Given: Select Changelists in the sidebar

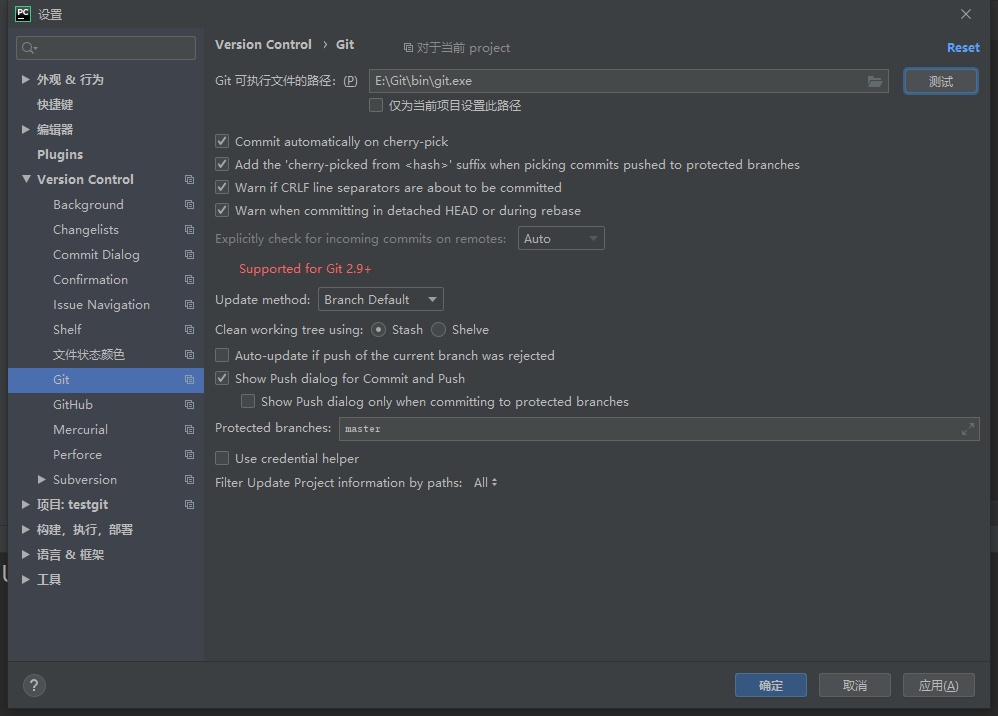Looking at the screenshot, I should pos(86,230).
